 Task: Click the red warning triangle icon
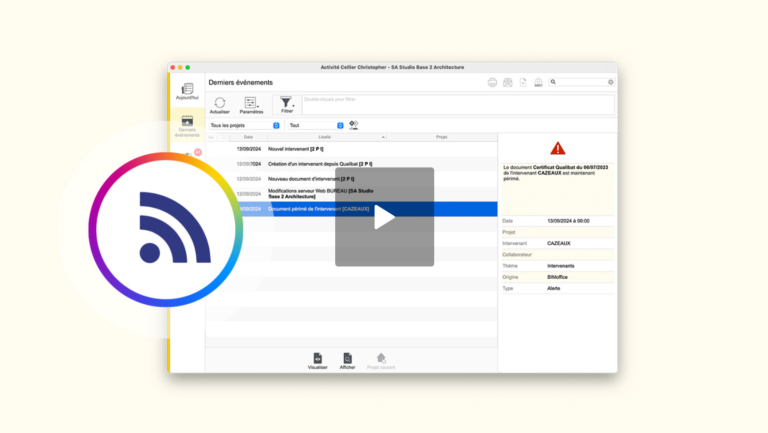[557, 148]
